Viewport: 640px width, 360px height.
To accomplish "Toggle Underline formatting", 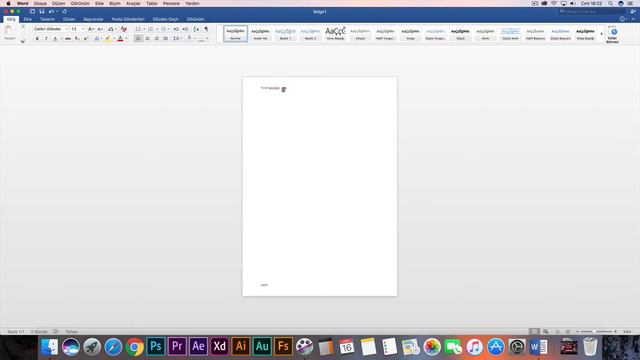I will (x=55, y=38).
